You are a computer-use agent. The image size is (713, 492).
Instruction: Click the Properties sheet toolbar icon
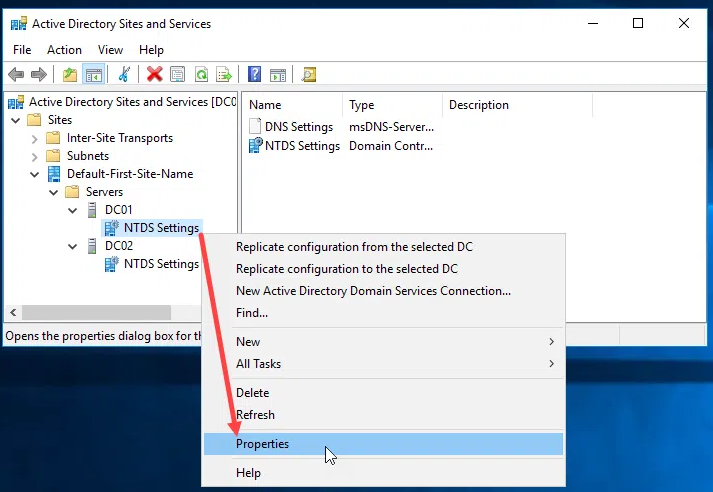click(177, 74)
